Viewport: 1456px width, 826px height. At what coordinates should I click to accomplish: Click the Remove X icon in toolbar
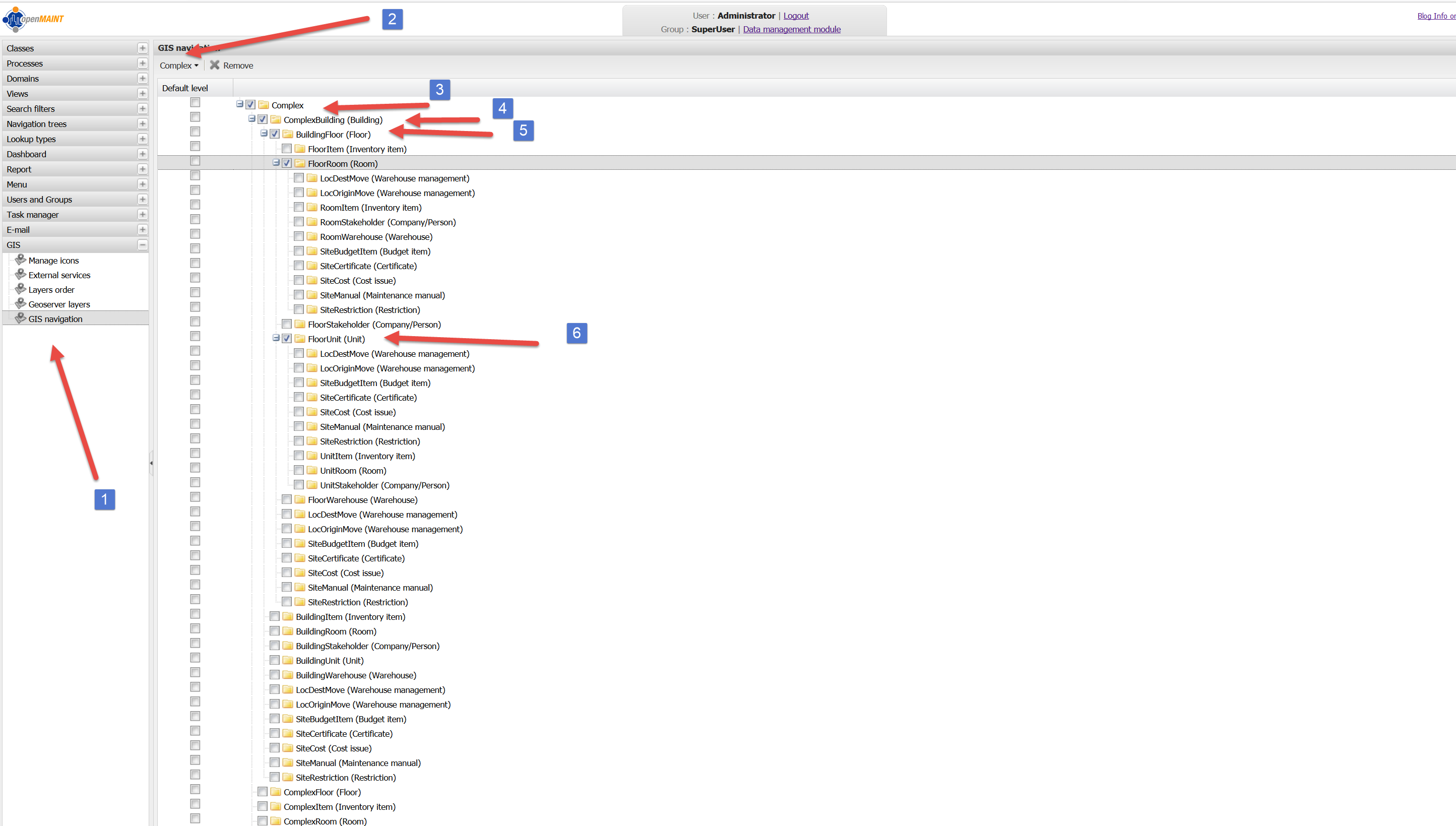[214, 65]
